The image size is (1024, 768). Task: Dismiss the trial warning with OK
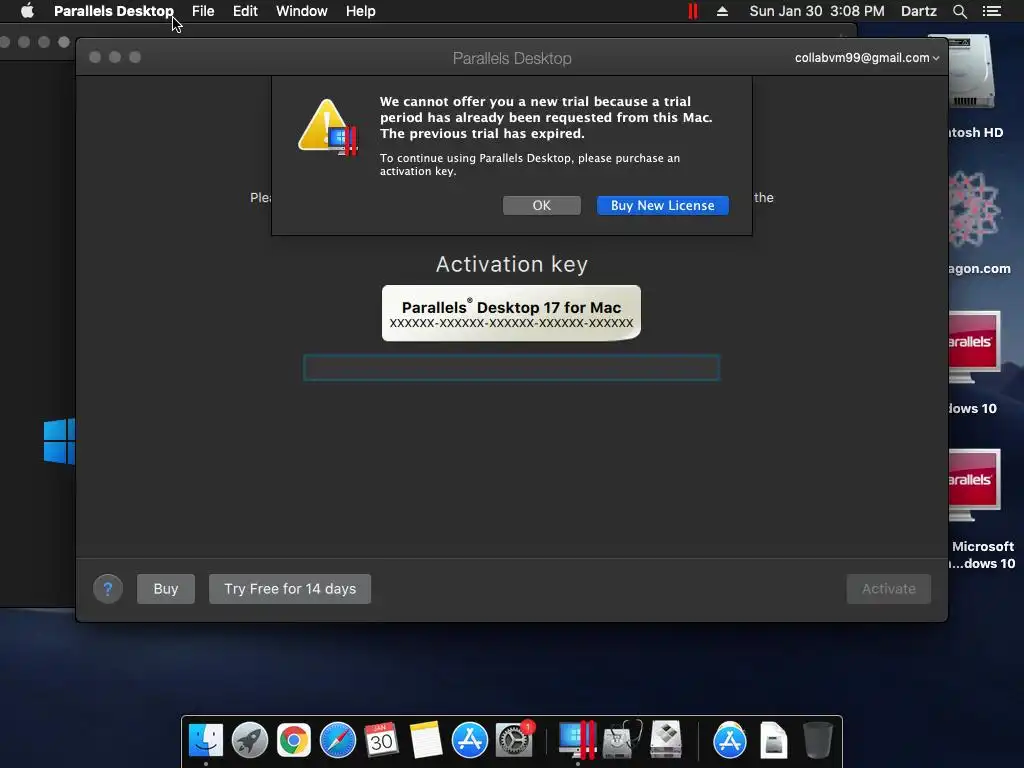point(541,205)
